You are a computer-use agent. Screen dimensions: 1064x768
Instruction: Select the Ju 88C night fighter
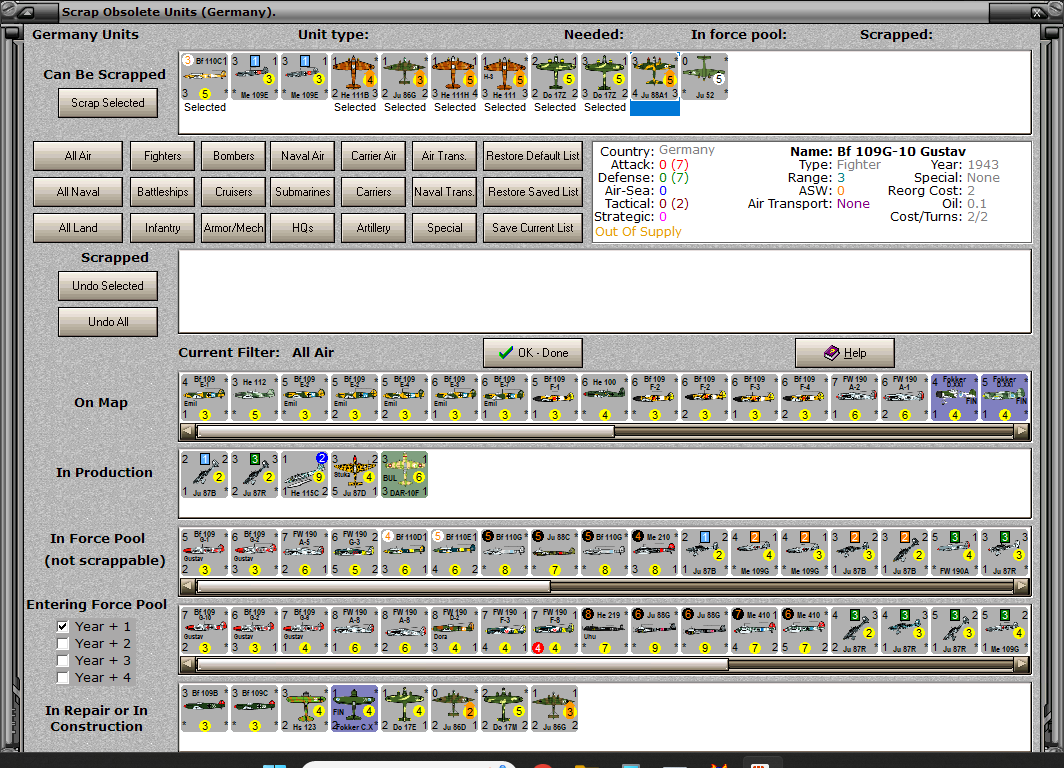click(554, 553)
